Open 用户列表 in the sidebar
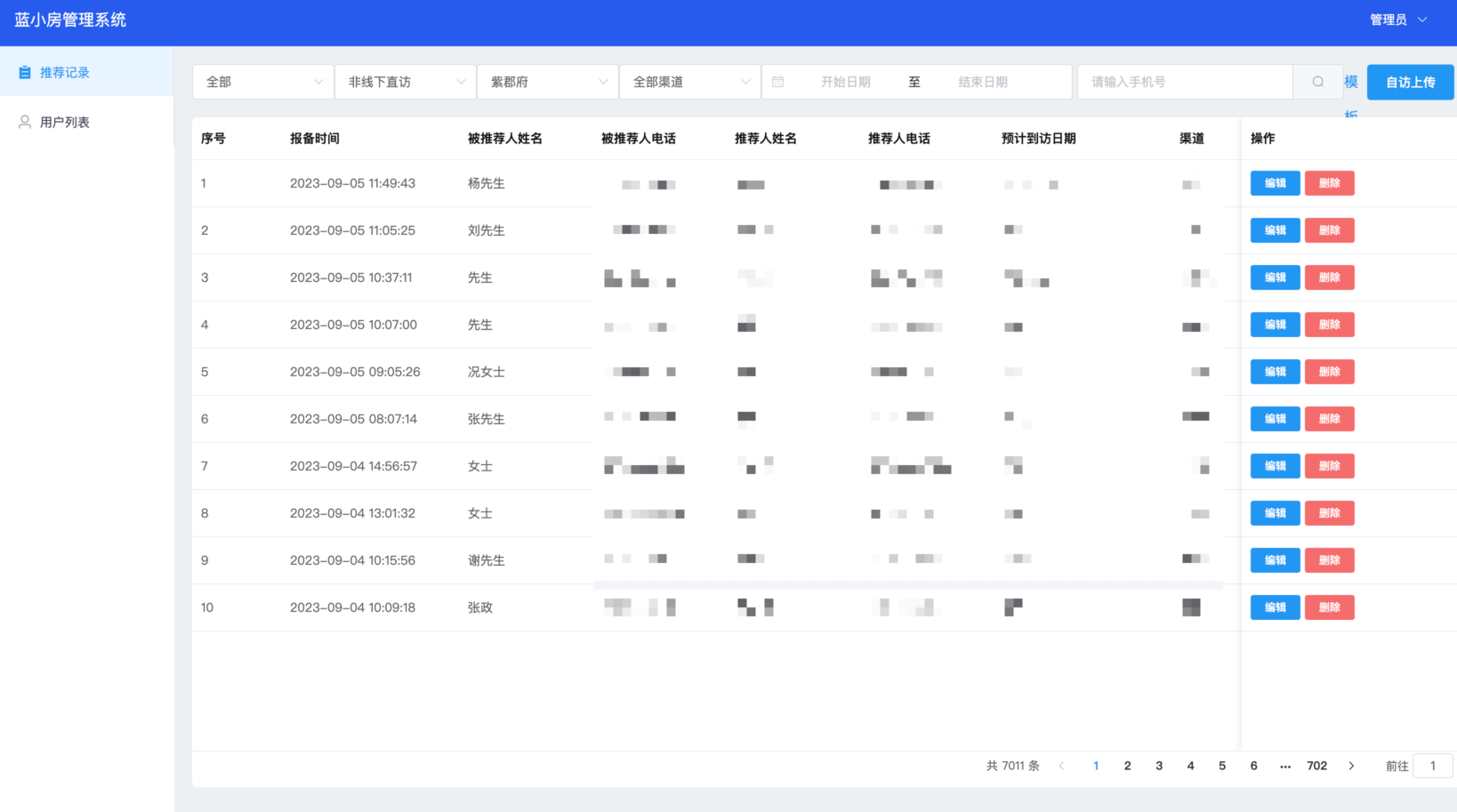Image resolution: width=1457 pixels, height=812 pixels. (64, 122)
